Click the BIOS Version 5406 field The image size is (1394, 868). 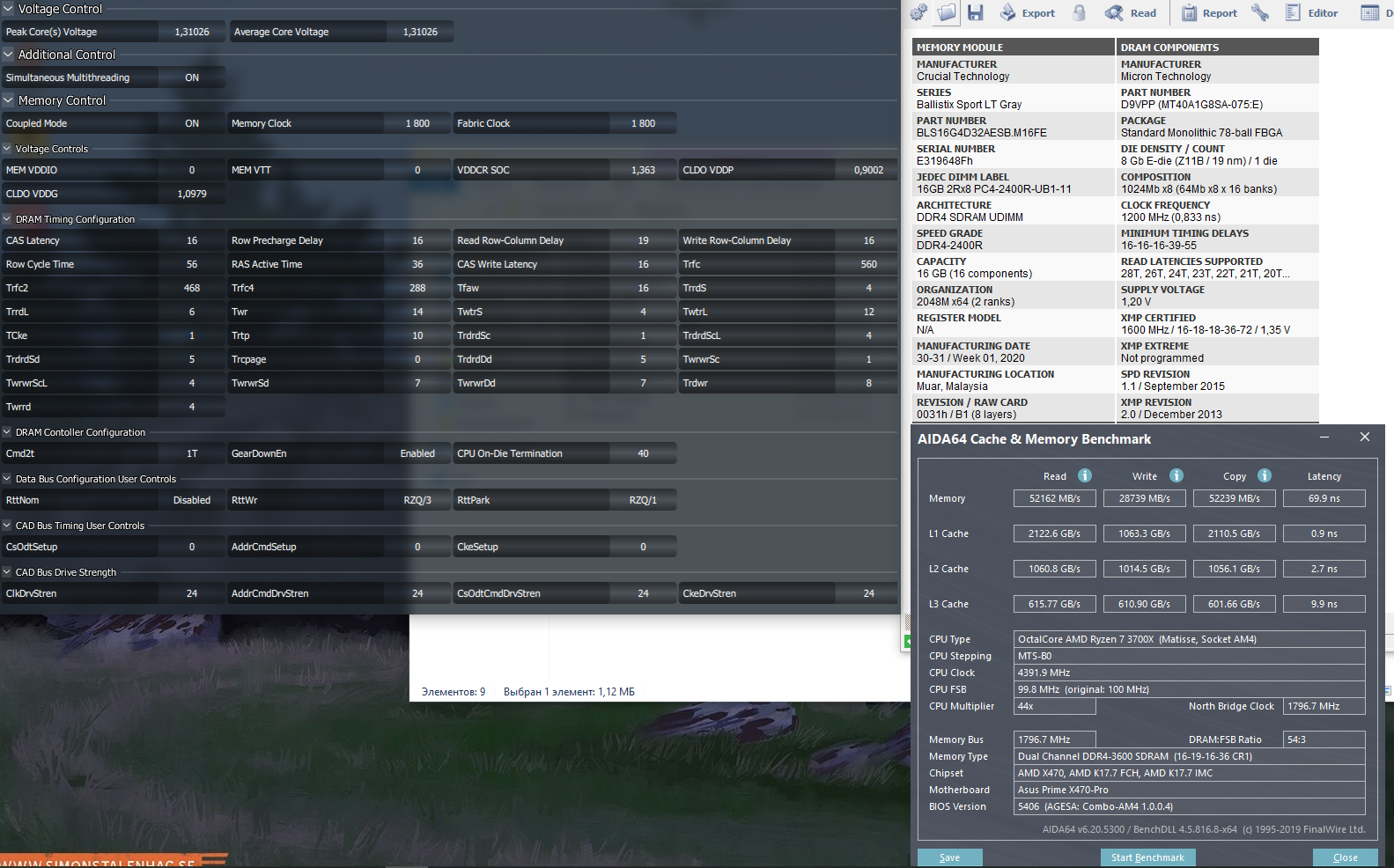click(1189, 806)
